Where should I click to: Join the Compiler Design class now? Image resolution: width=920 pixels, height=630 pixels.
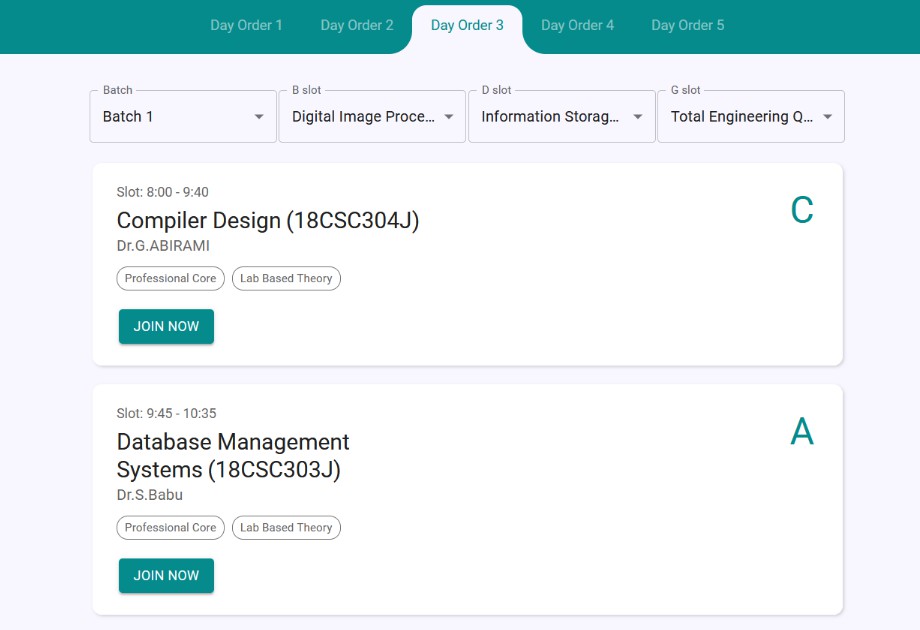166,326
